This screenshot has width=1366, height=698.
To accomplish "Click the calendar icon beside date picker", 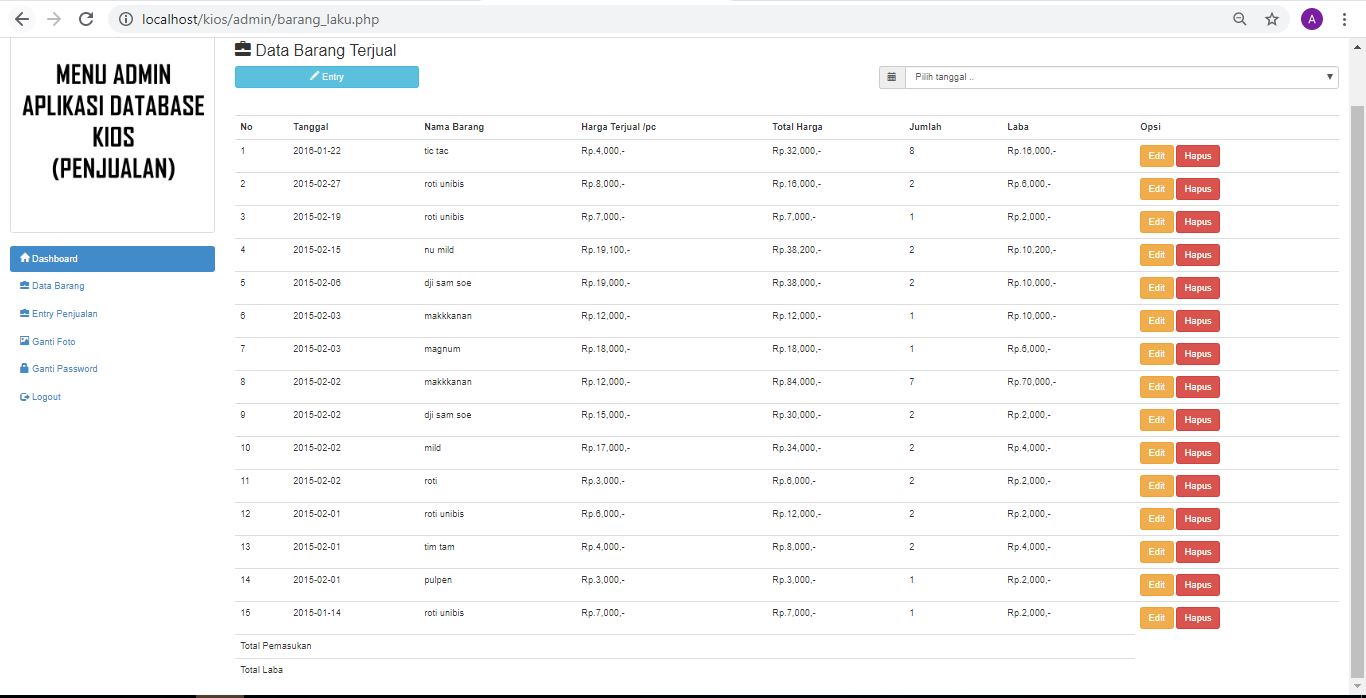I will point(892,77).
